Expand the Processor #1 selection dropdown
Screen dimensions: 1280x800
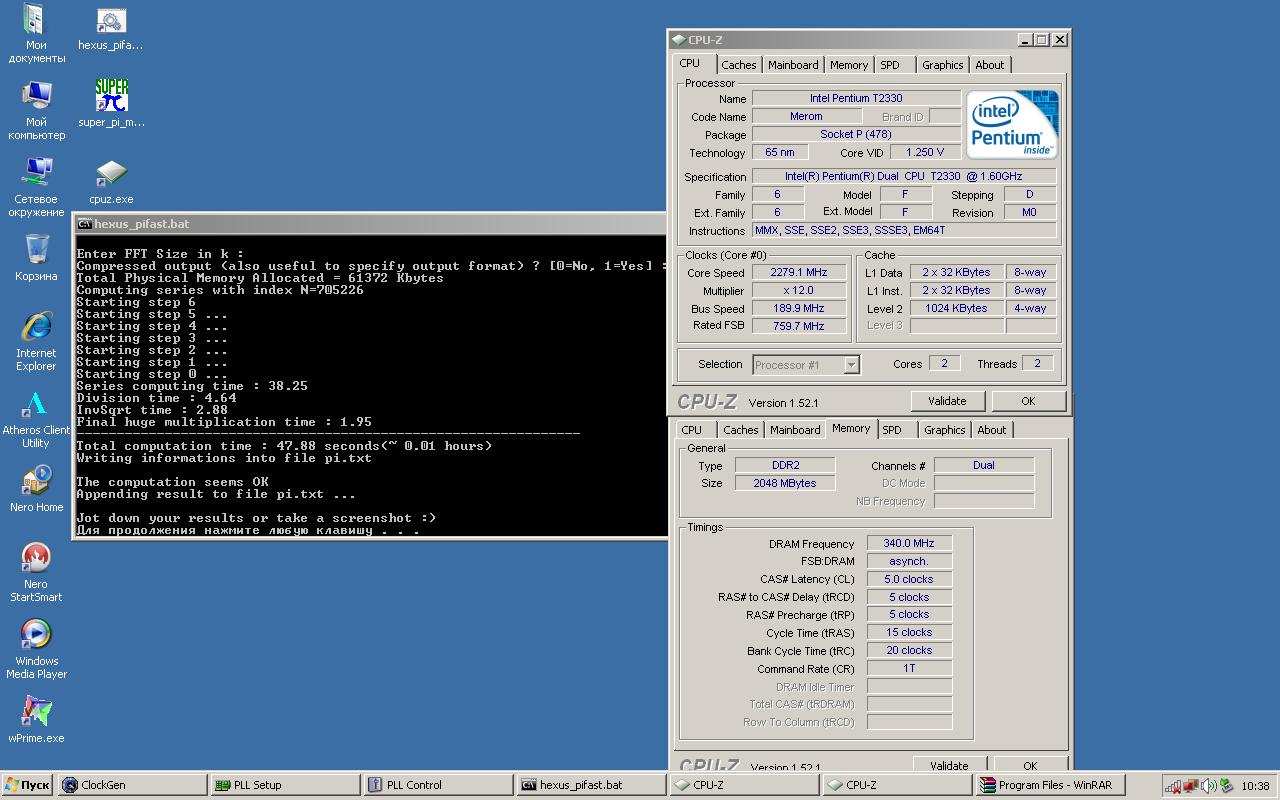851,365
